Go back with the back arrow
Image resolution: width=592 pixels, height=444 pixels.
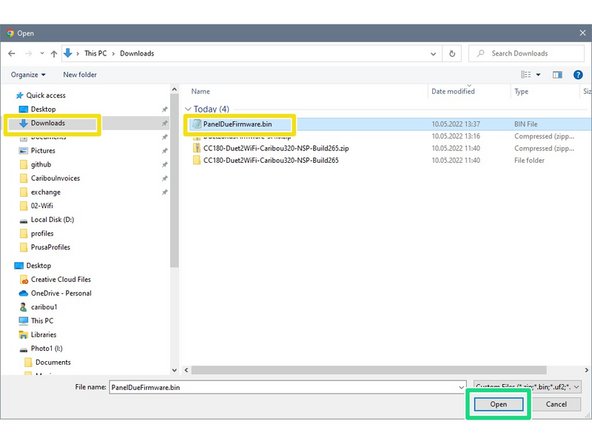click(x=12, y=54)
